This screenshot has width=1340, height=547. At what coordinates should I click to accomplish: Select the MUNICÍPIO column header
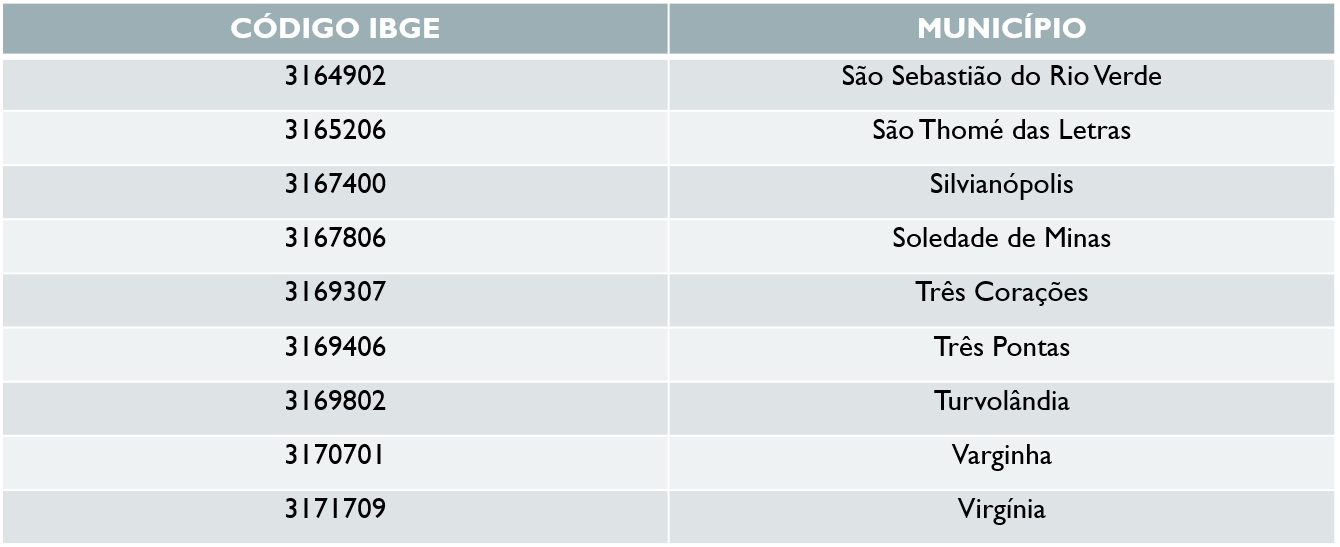tap(1001, 28)
